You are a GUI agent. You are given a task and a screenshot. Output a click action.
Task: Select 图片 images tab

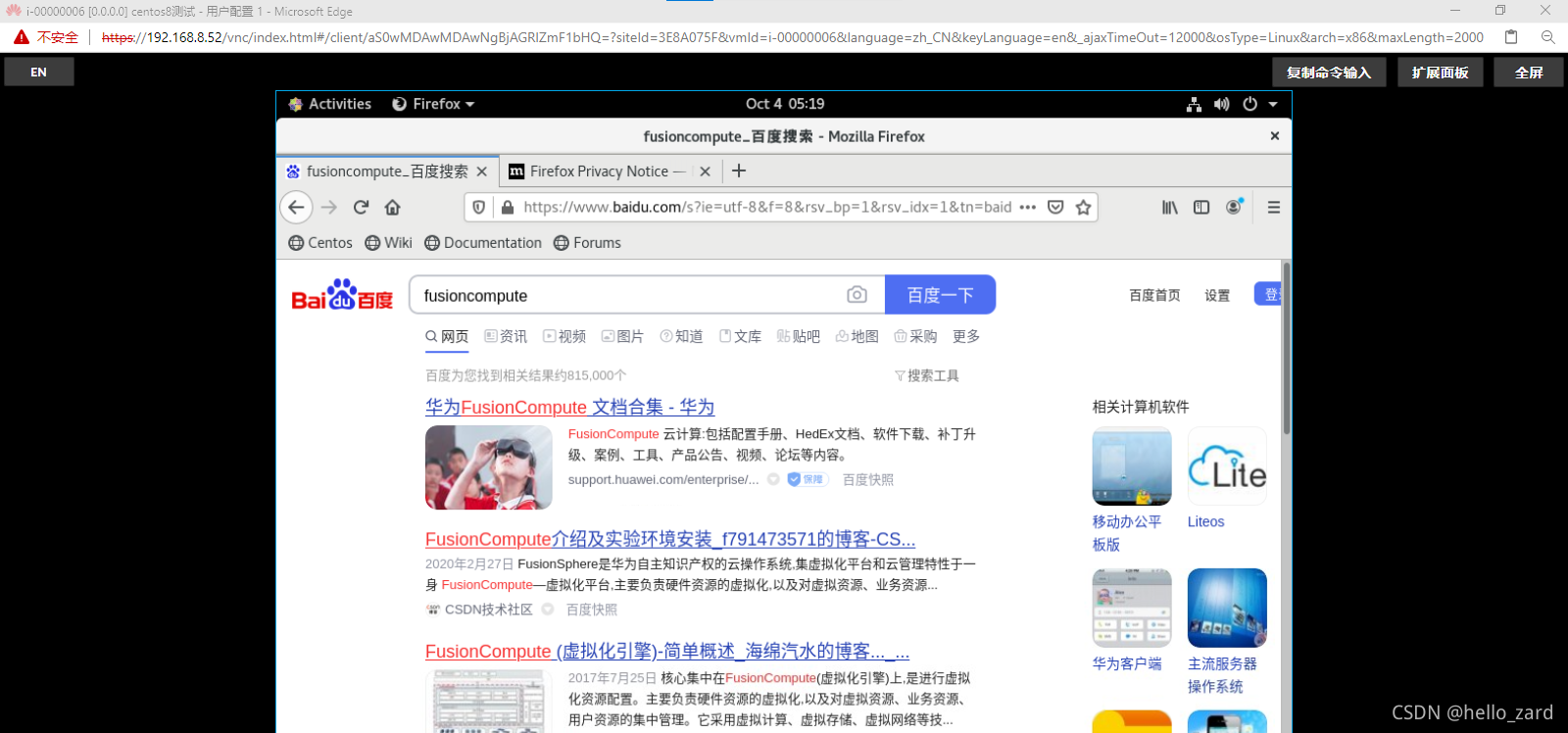pos(622,336)
